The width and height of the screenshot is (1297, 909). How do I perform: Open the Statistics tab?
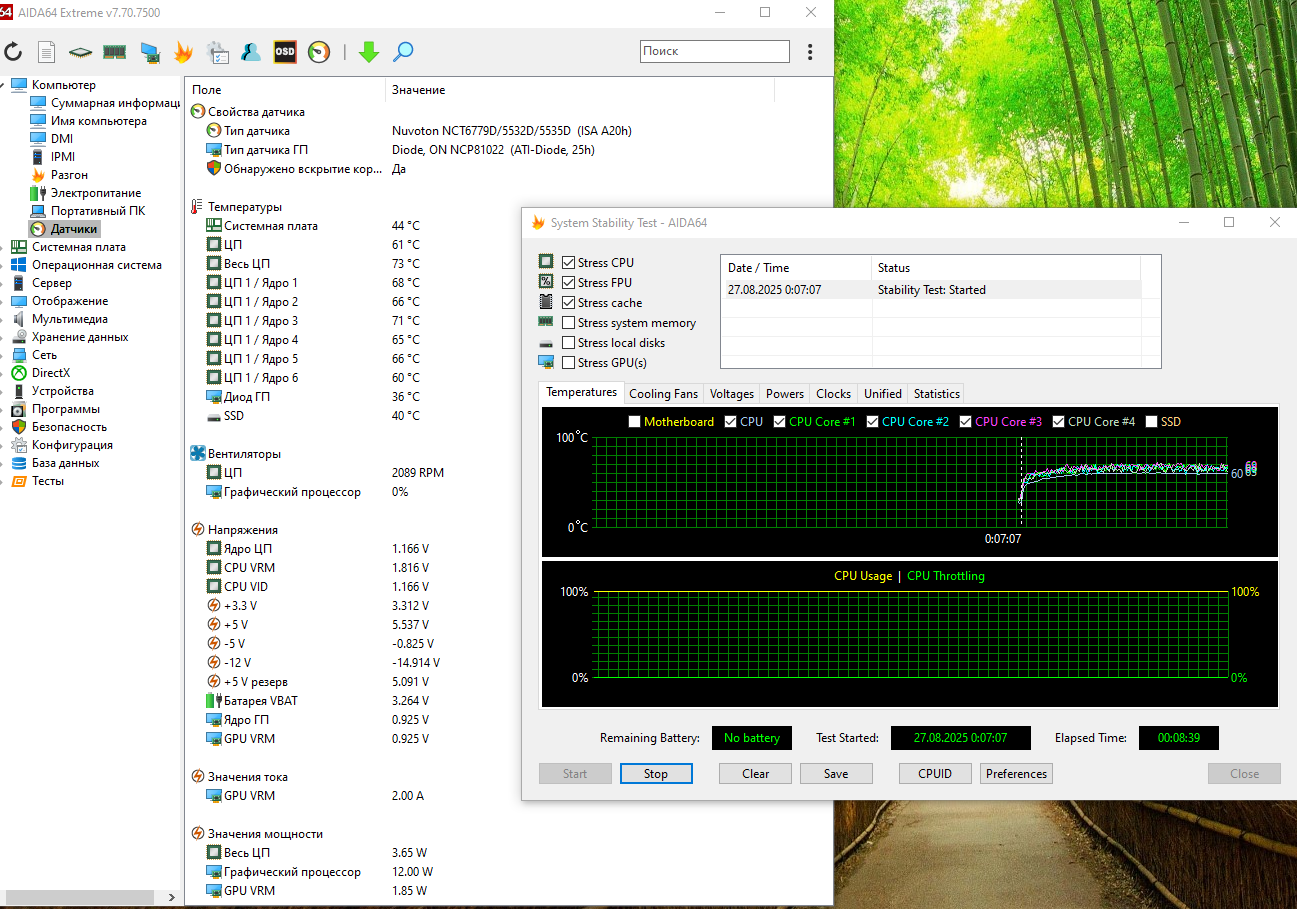937,394
